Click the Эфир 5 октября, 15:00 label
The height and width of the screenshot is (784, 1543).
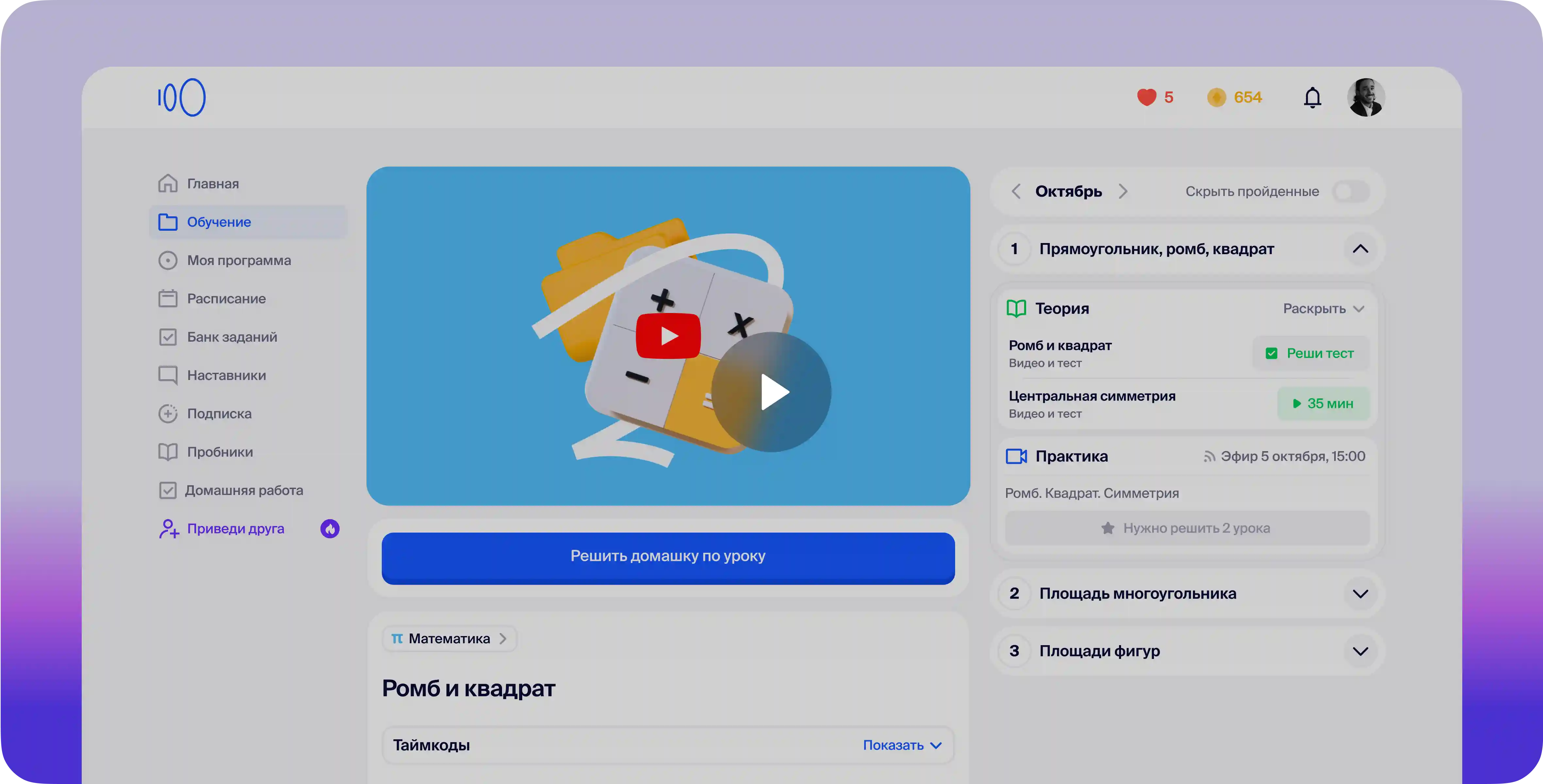1293,456
